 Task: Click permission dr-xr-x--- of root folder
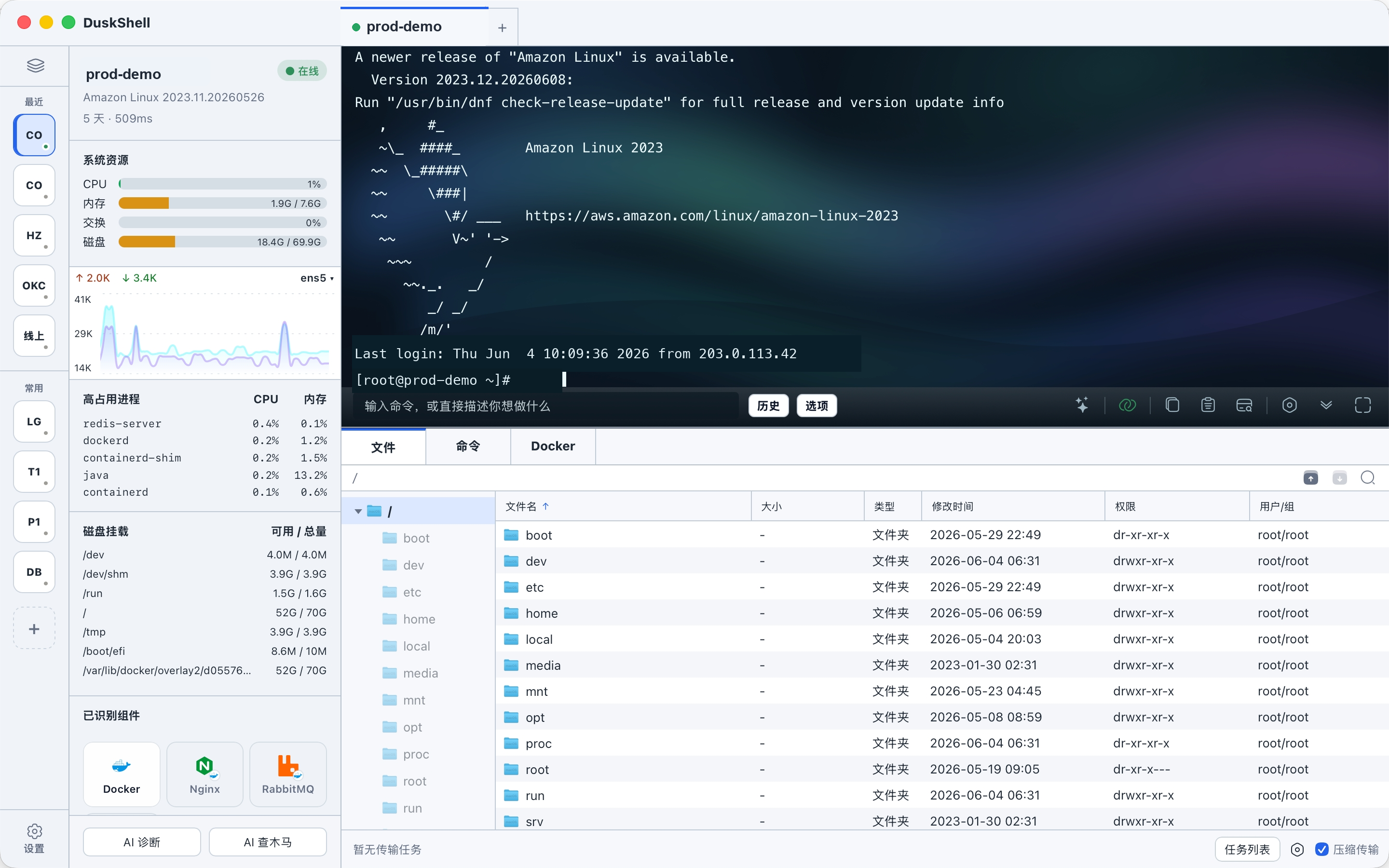1142,769
